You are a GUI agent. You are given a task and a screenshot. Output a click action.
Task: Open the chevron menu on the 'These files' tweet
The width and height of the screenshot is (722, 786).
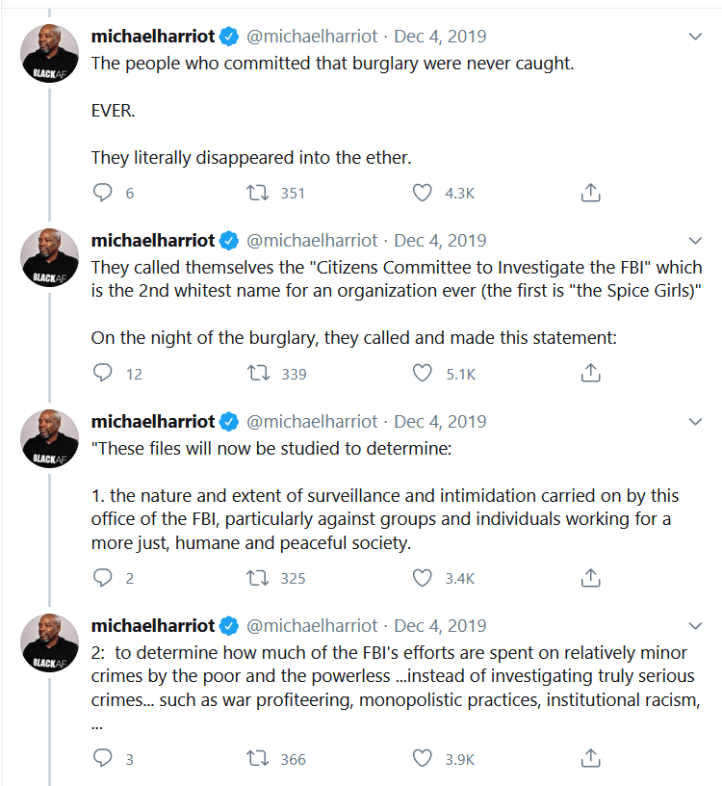(697, 422)
